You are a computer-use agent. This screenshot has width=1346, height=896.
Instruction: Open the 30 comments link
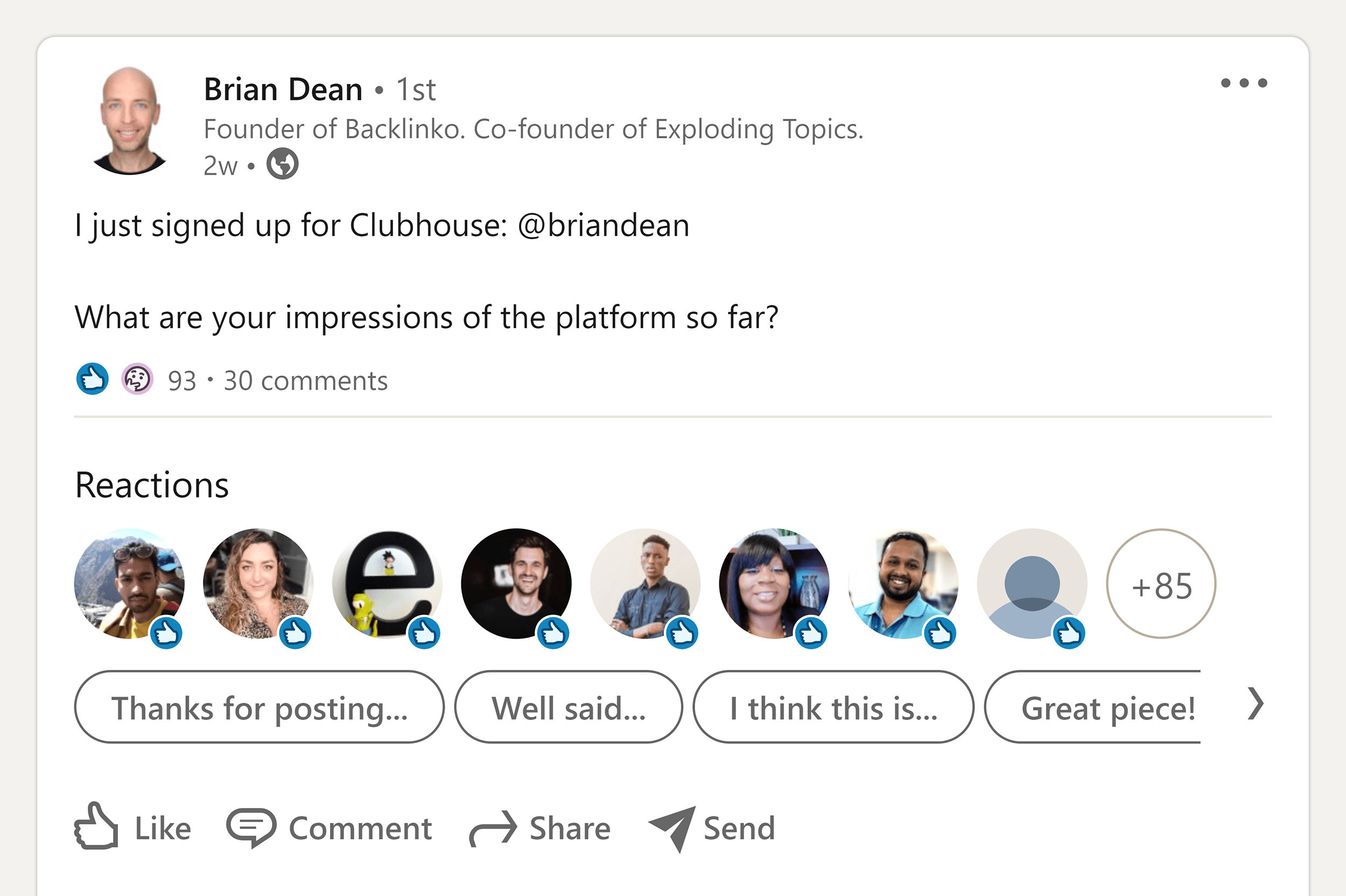pyautogui.click(x=306, y=380)
